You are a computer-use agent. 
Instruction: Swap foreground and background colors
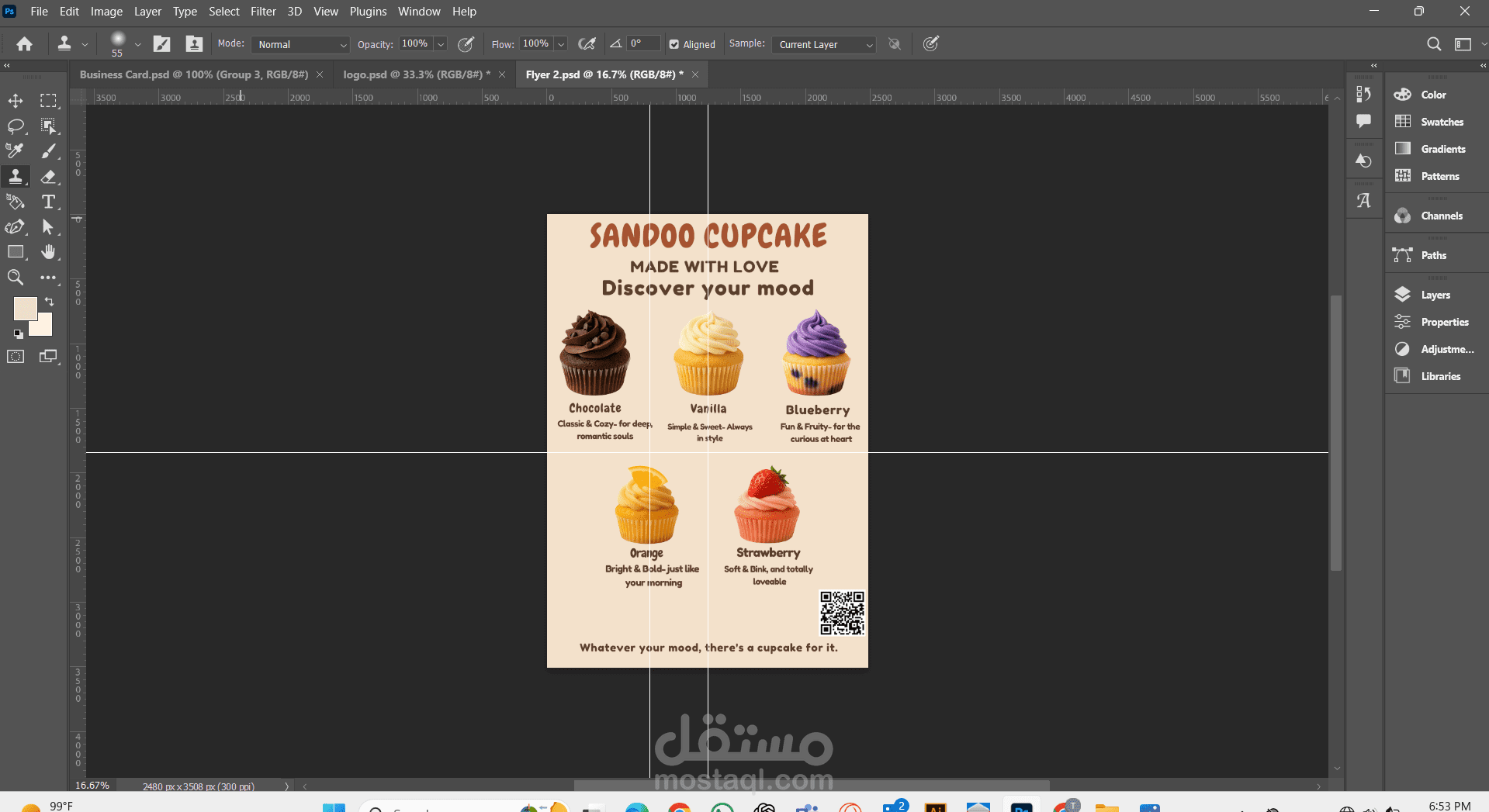click(x=49, y=302)
